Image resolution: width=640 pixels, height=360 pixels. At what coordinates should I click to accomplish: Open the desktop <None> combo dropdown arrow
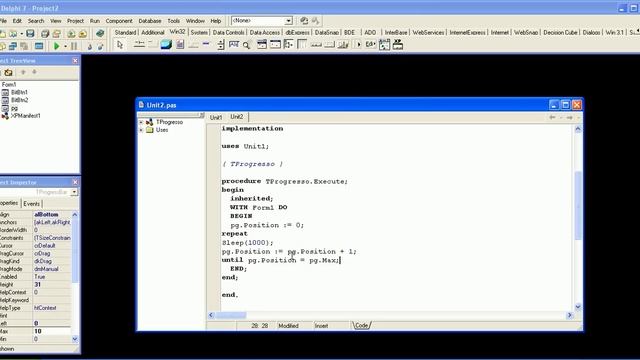click(x=289, y=20)
